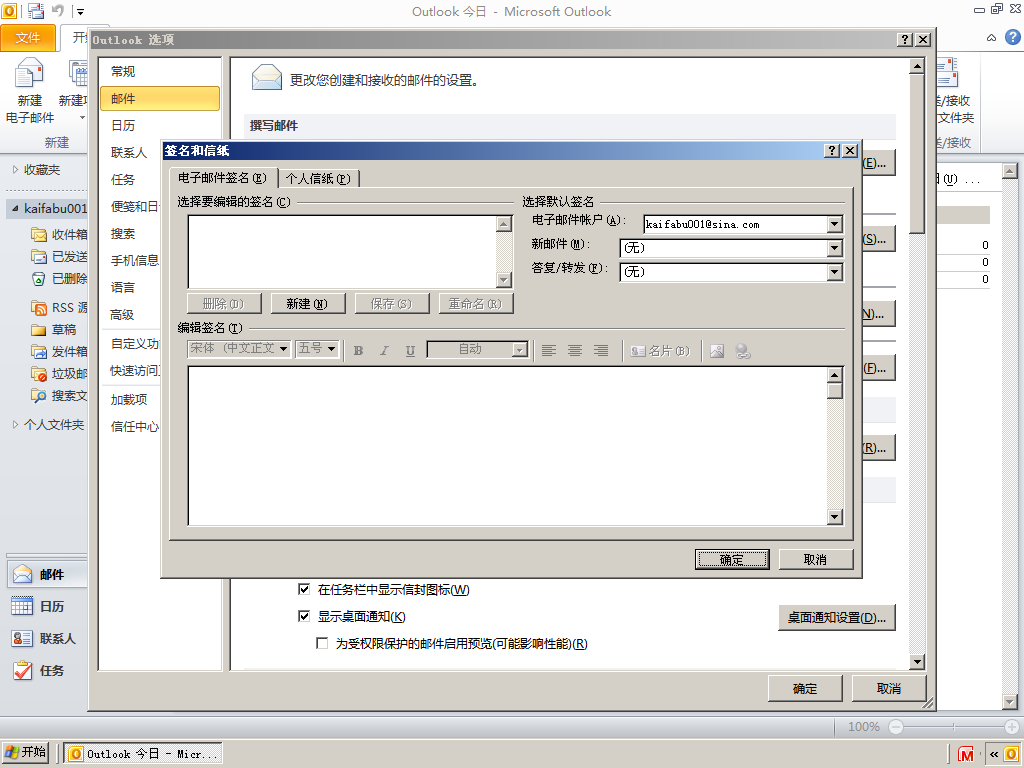Open the RSS 源 folder
Screen dimensions: 1024x768
60,307
